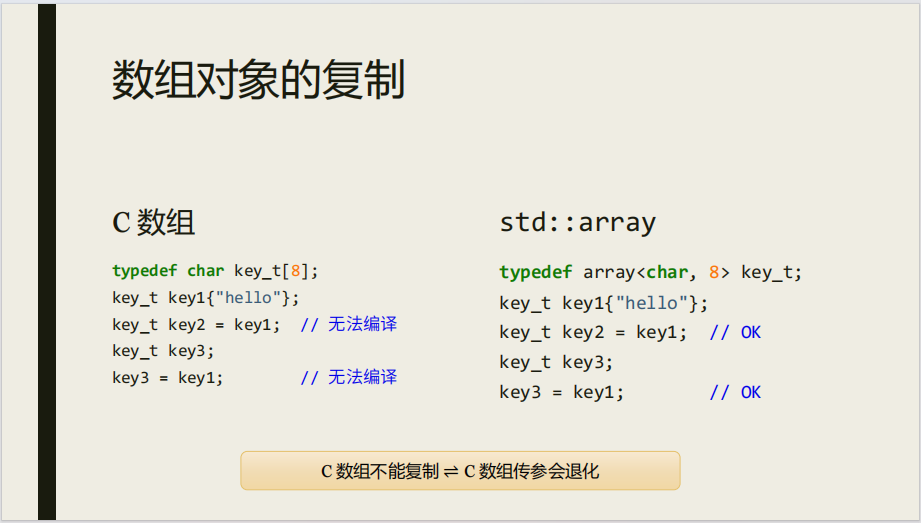921x523 pixels.
Task: Click the OK comment after key3 = key1
Action: tap(735, 393)
